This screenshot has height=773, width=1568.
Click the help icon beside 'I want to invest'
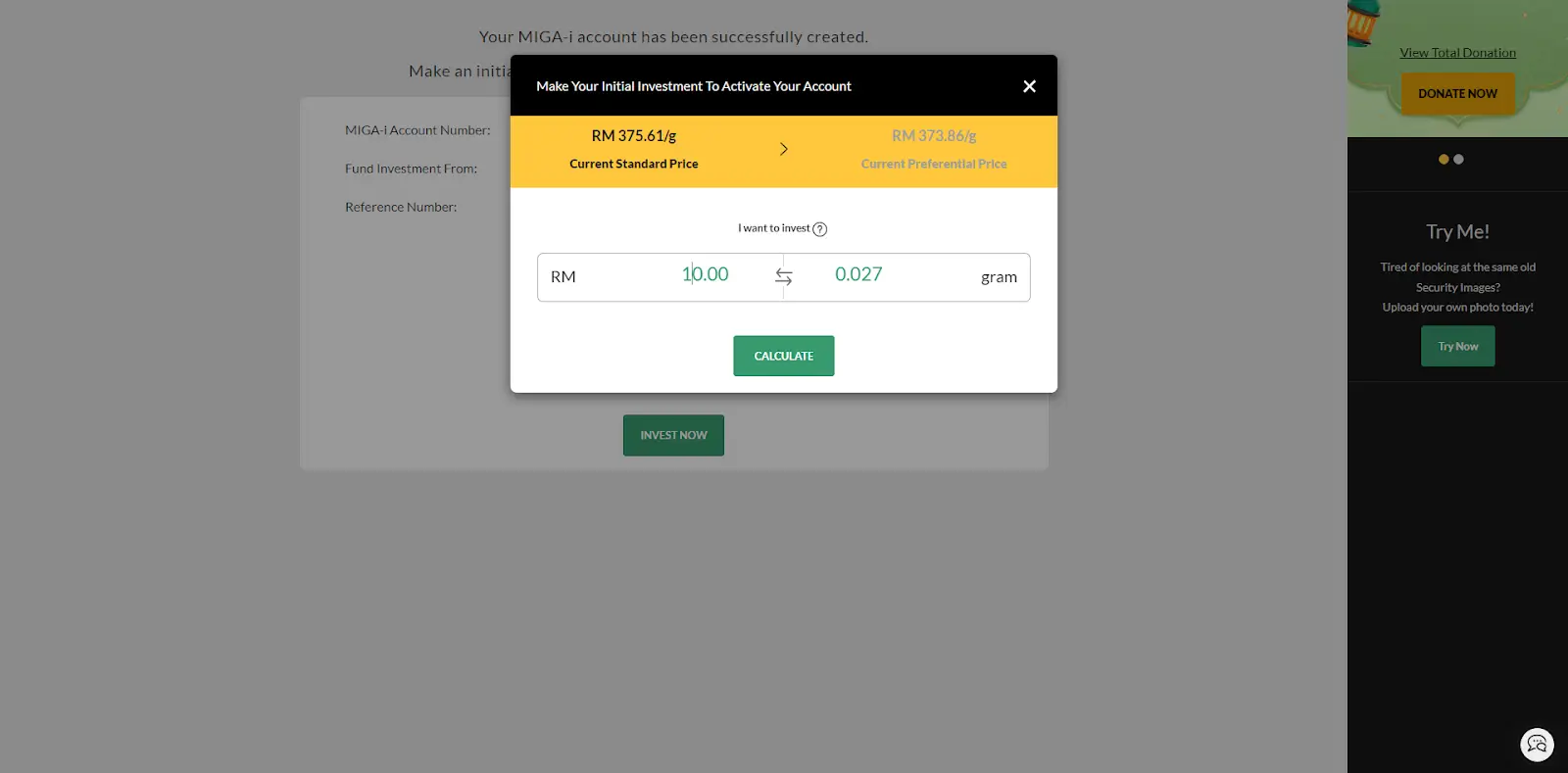tap(820, 229)
